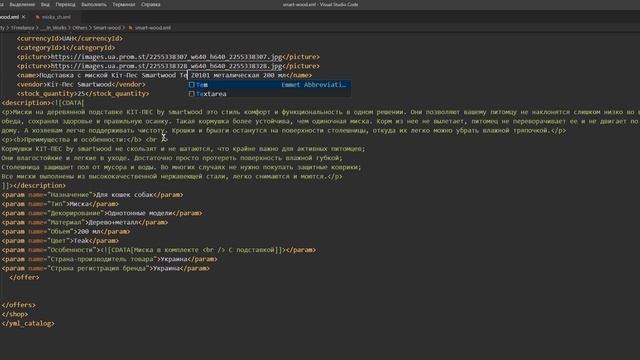Click the Freelance breadcrumb segment
Viewport: 640px width, 360px height.
click(22, 28)
